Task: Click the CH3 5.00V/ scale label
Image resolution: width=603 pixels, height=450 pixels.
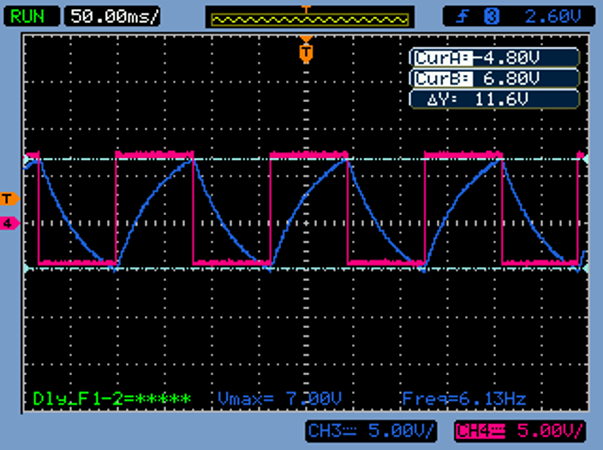Action: tap(371, 431)
